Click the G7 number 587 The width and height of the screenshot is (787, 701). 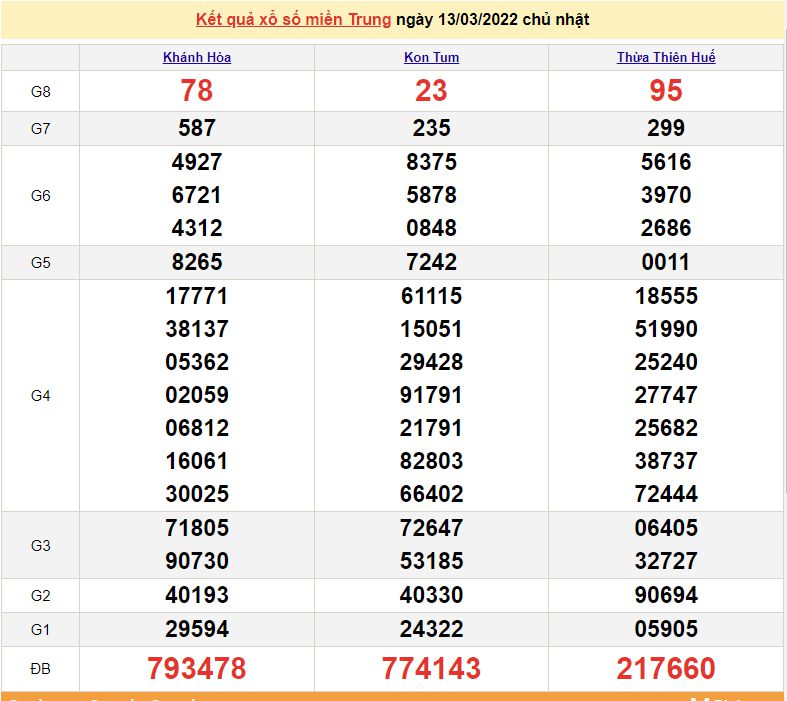pos(197,128)
